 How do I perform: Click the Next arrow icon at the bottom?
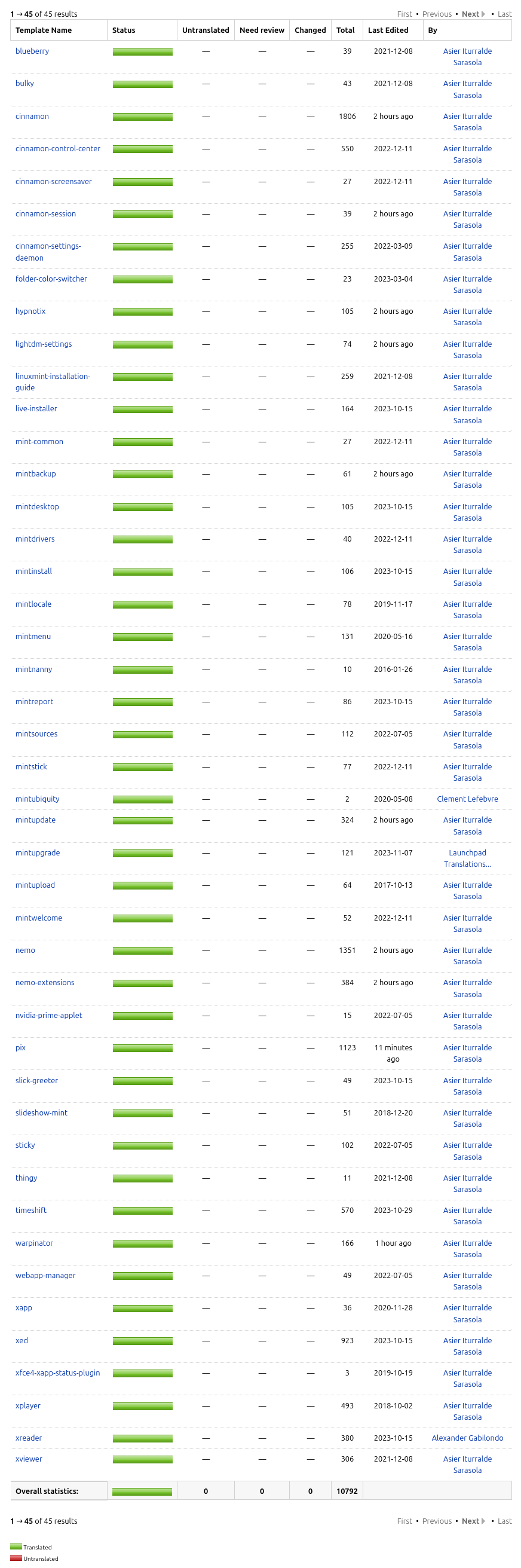(x=483, y=1521)
